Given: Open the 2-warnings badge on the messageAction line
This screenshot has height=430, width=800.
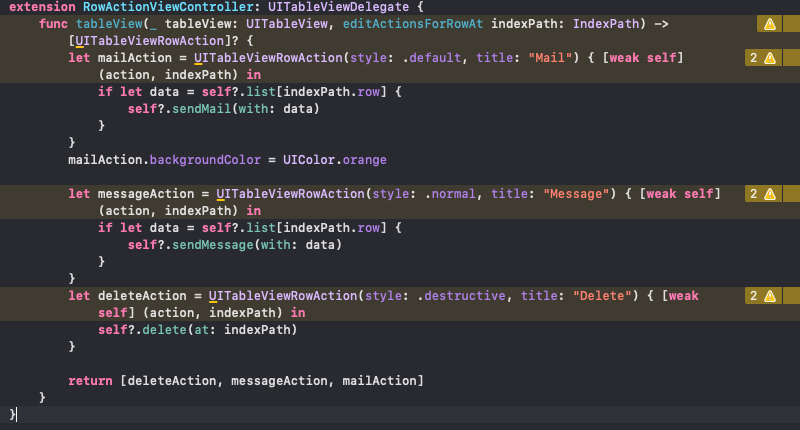Looking at the screenshot, I should tap(763, 194).
